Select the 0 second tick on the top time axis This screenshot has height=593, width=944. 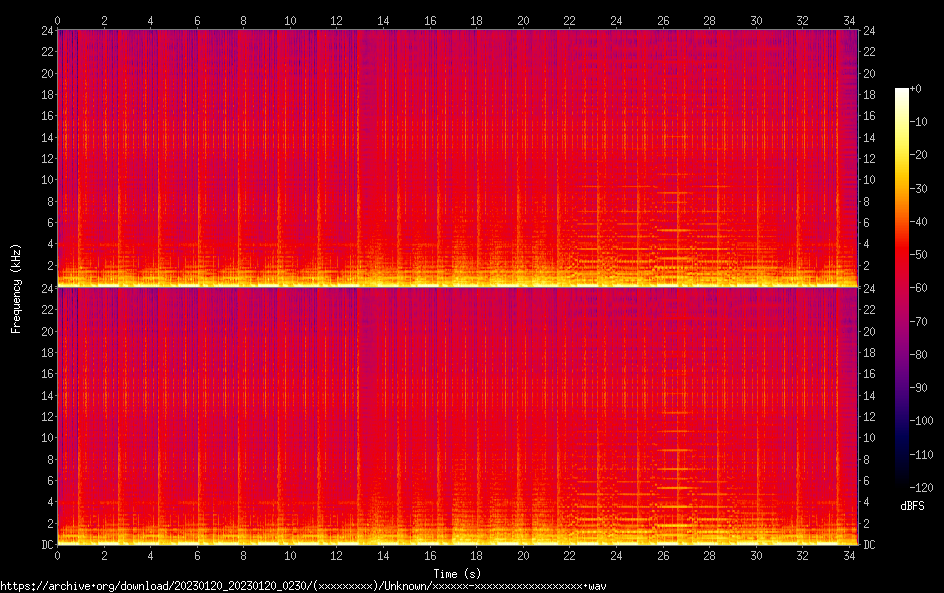57,19
